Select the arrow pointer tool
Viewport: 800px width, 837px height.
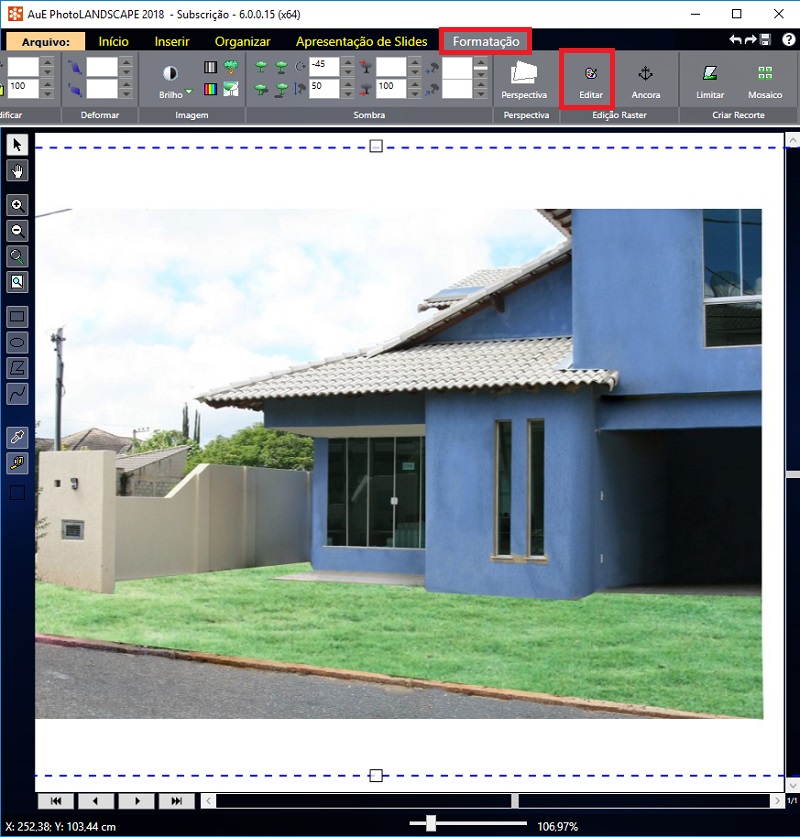tap(17, 146)
